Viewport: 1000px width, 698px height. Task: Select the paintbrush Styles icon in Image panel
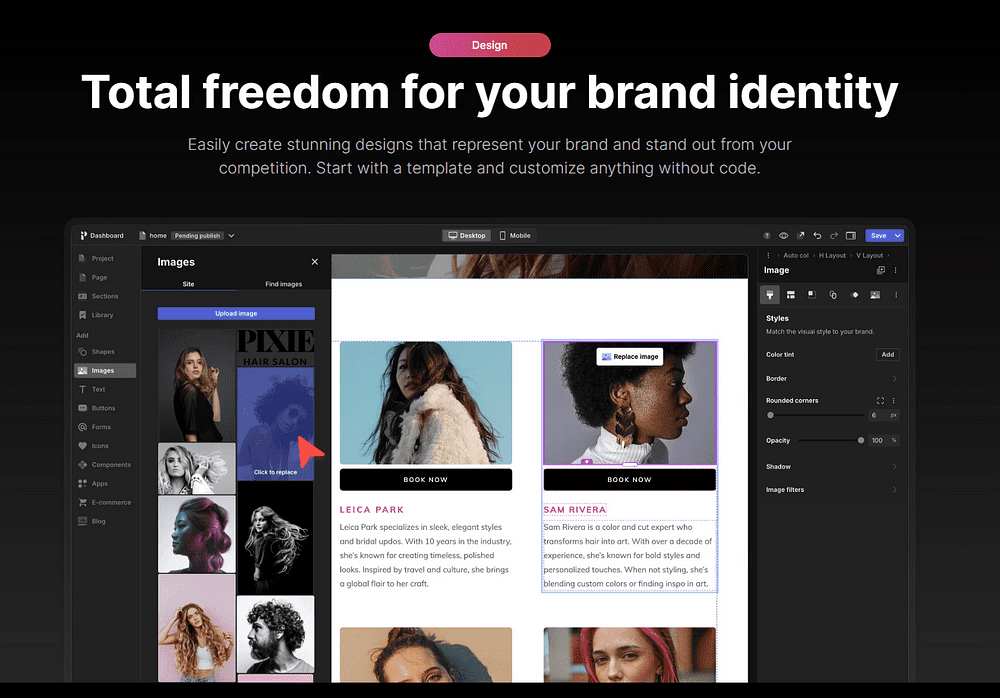coord(770,295)
